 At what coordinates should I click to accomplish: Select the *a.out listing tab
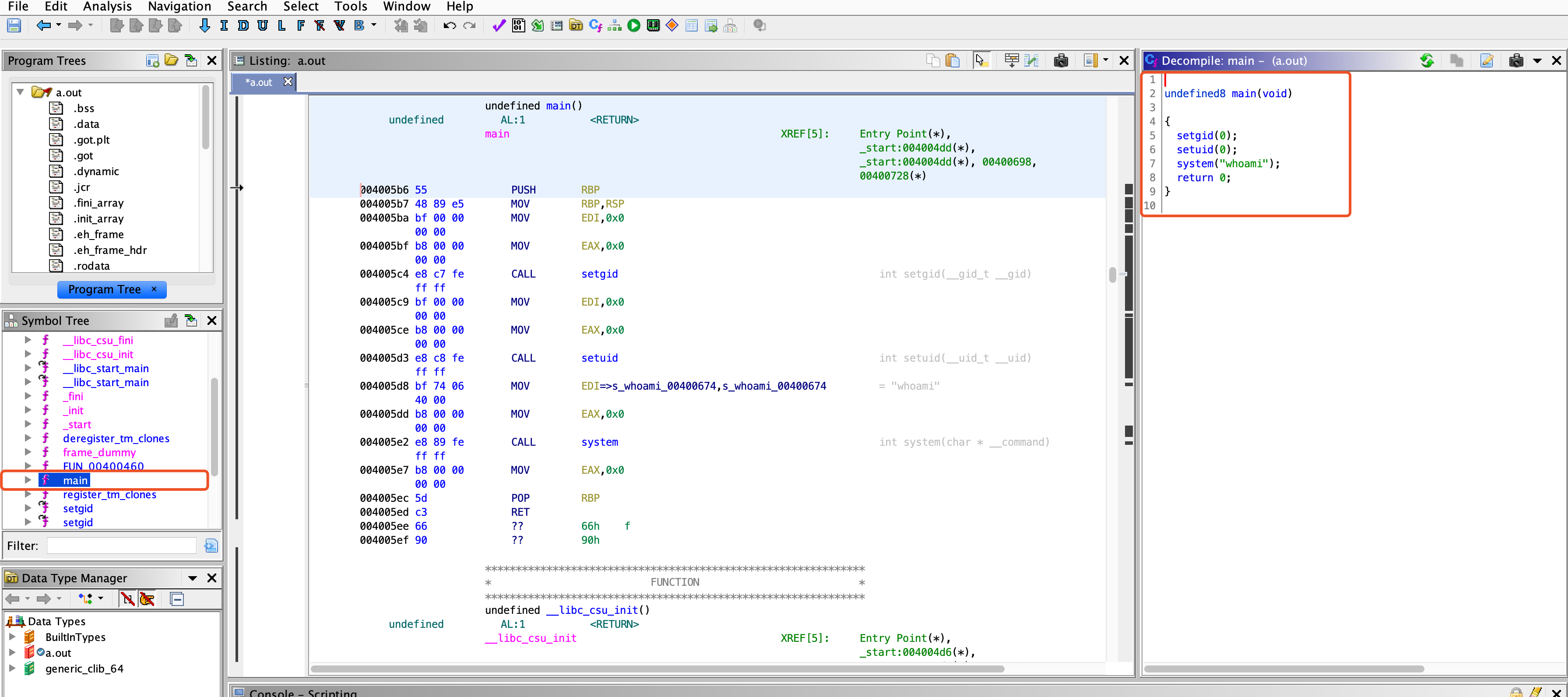tap(259, 82)
